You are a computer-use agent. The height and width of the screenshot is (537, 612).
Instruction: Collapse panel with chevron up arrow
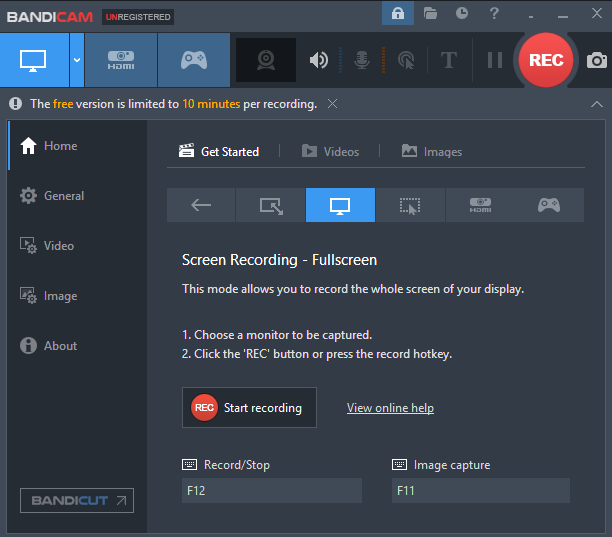[x=597, y=104]
